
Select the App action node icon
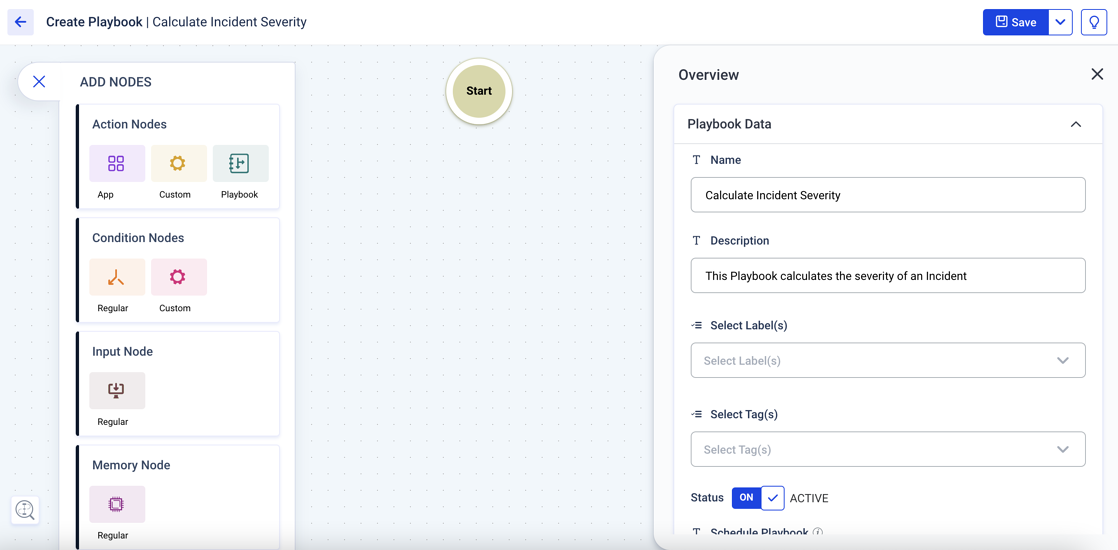coord(117,164)
